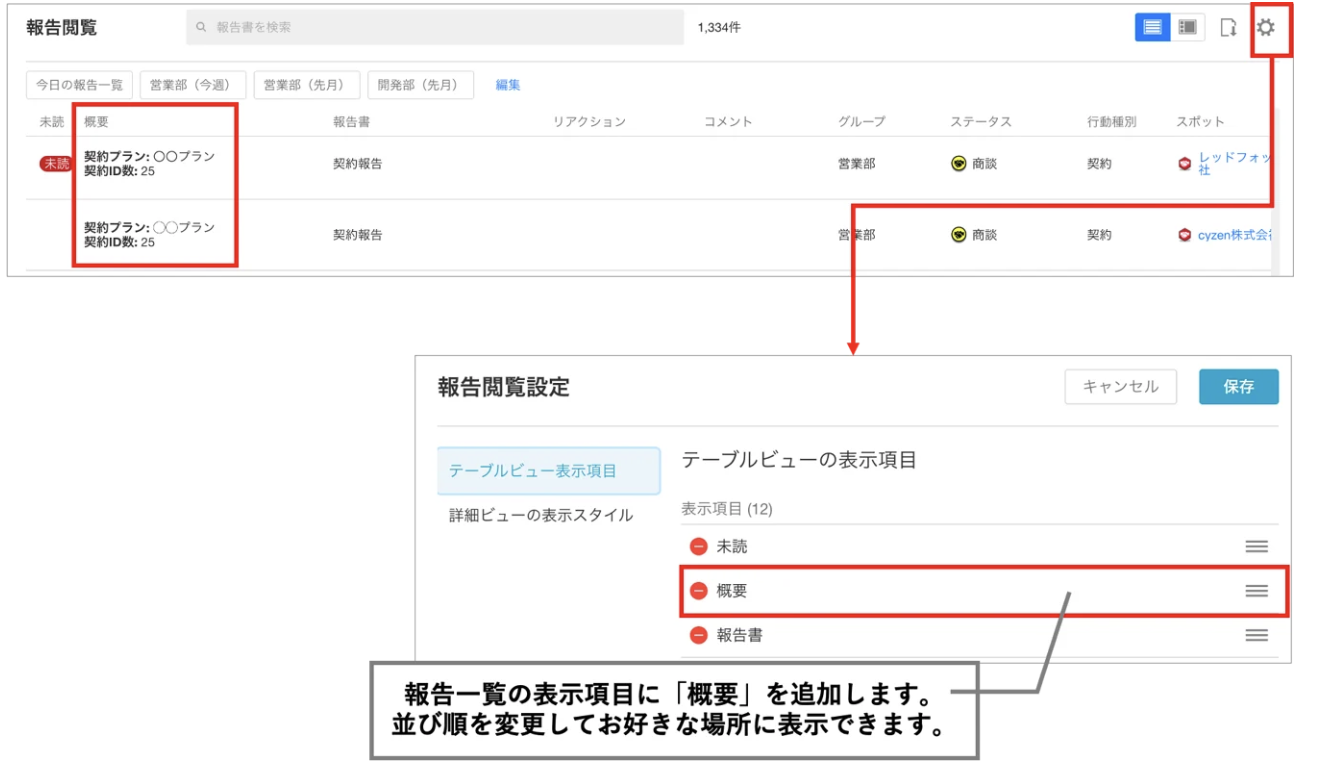Click the 未読 badge in first row
Screen dimensions: 1322x770
click(55, 164)
